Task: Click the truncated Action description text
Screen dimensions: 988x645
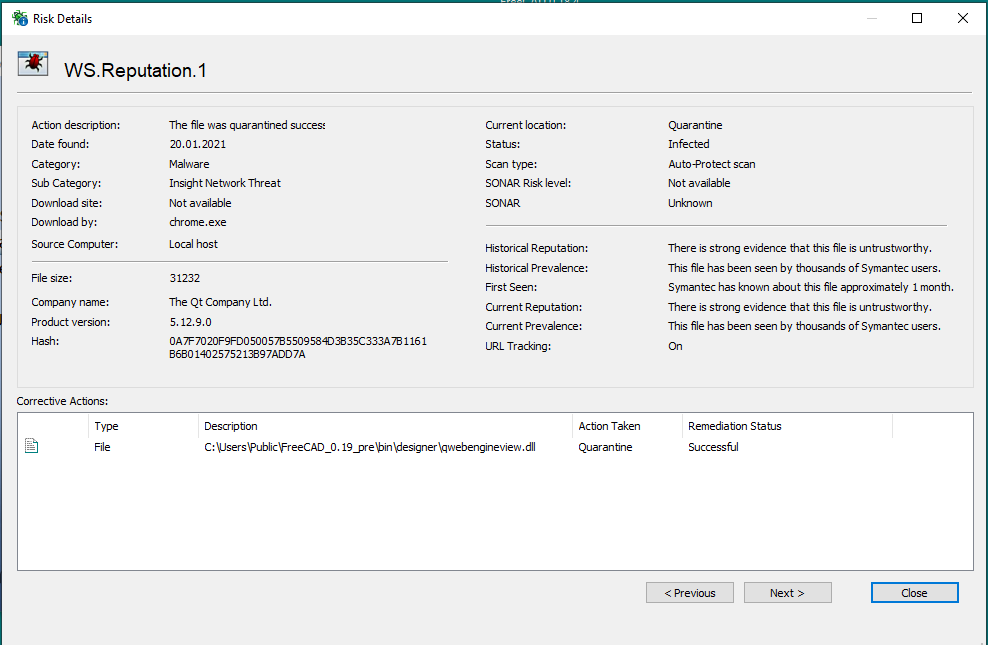Action: tap(247, 125)
